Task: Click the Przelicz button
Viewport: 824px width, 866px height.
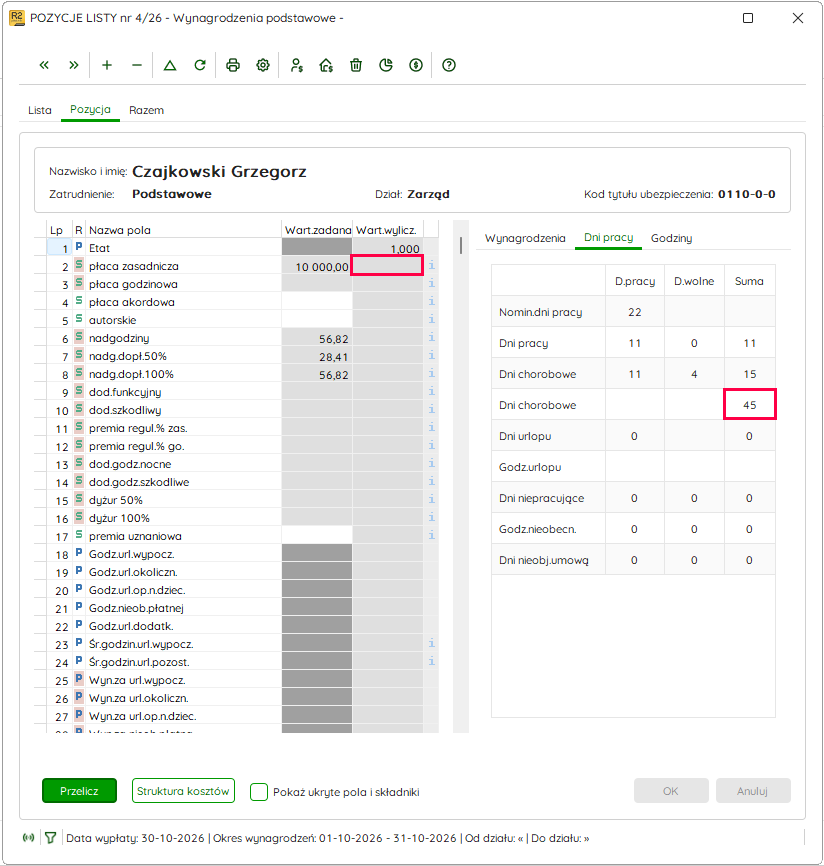Action: [x=80, y=791]
